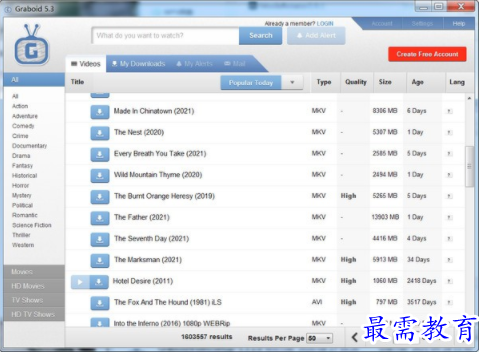The height and width of the screenshot is (360, 485).
Task: Open the Mail tab
Action: (x=235, y=64)
